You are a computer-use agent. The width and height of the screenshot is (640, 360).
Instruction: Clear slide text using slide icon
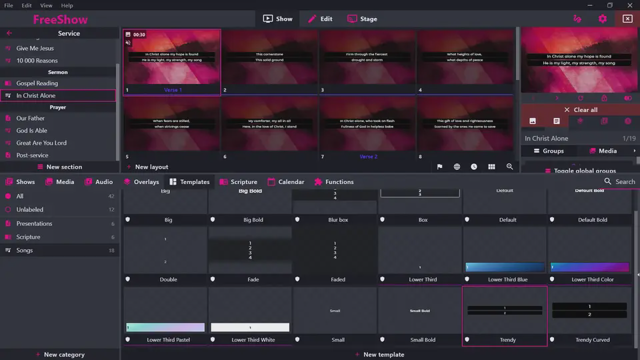pyautogui.click(x=556, y=121)
